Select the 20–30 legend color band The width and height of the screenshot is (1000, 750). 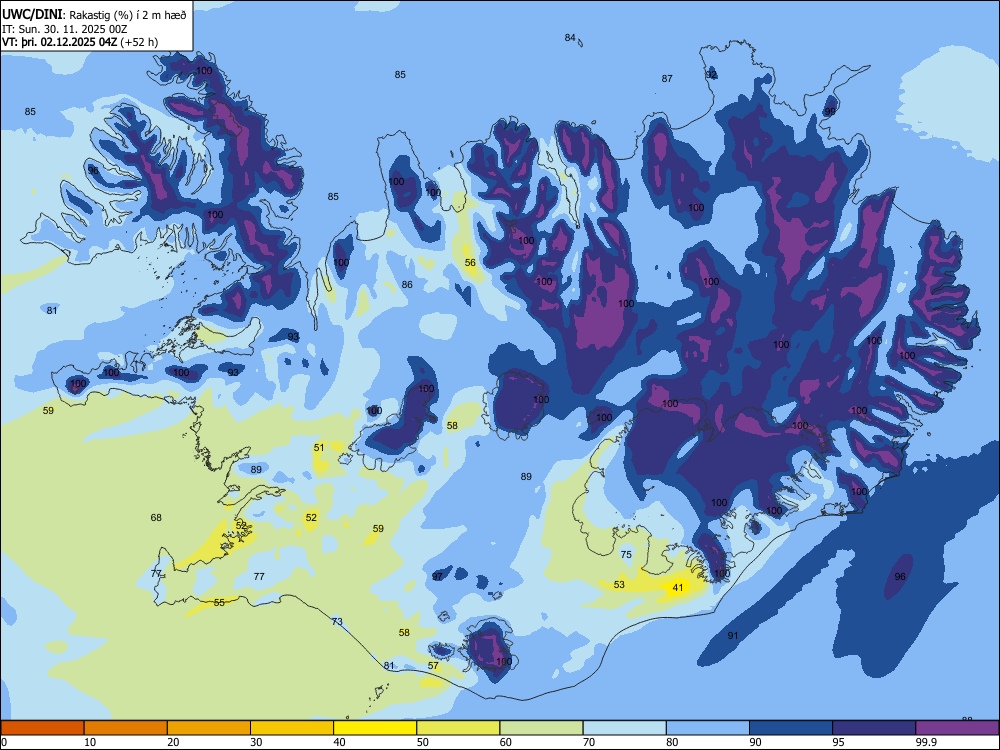pos(209,728)
